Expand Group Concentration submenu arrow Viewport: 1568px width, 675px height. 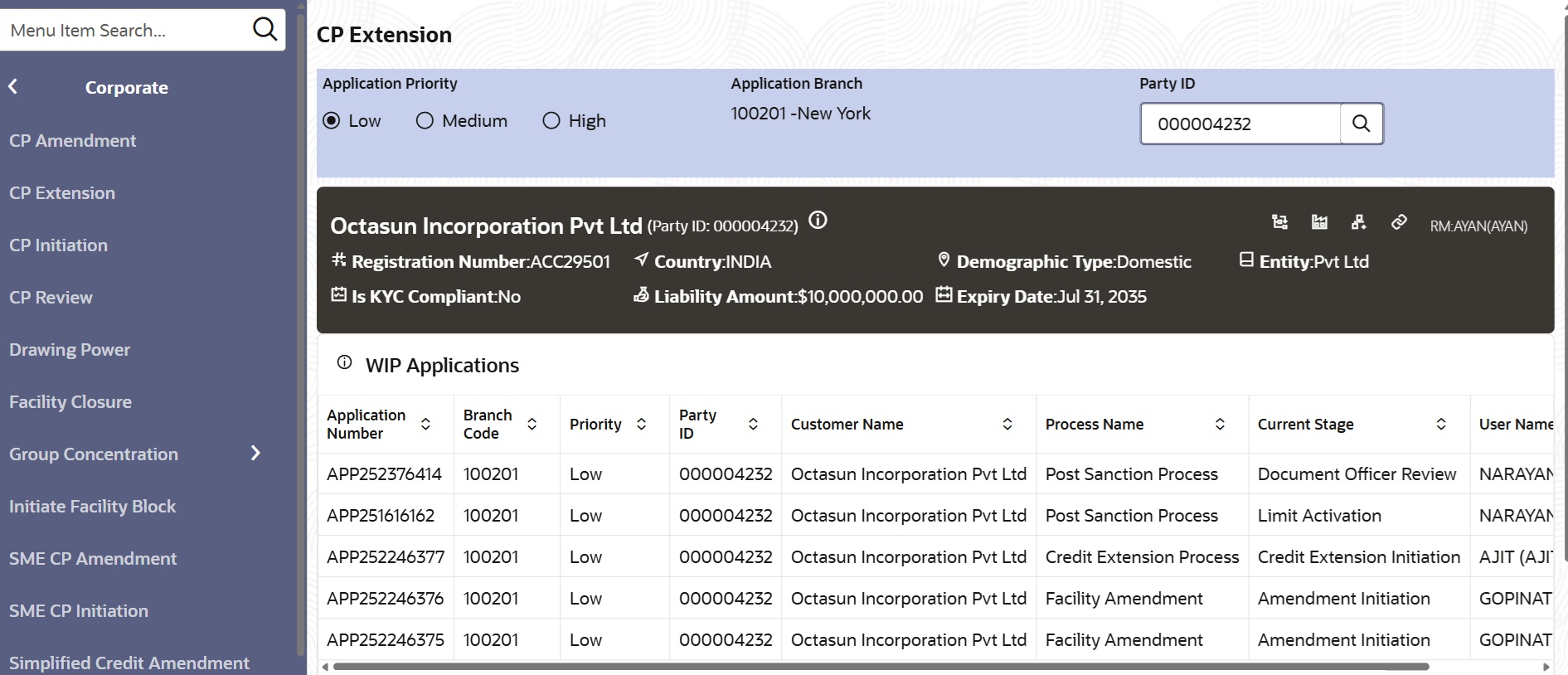pyautogui.click(x=255, y=453)
